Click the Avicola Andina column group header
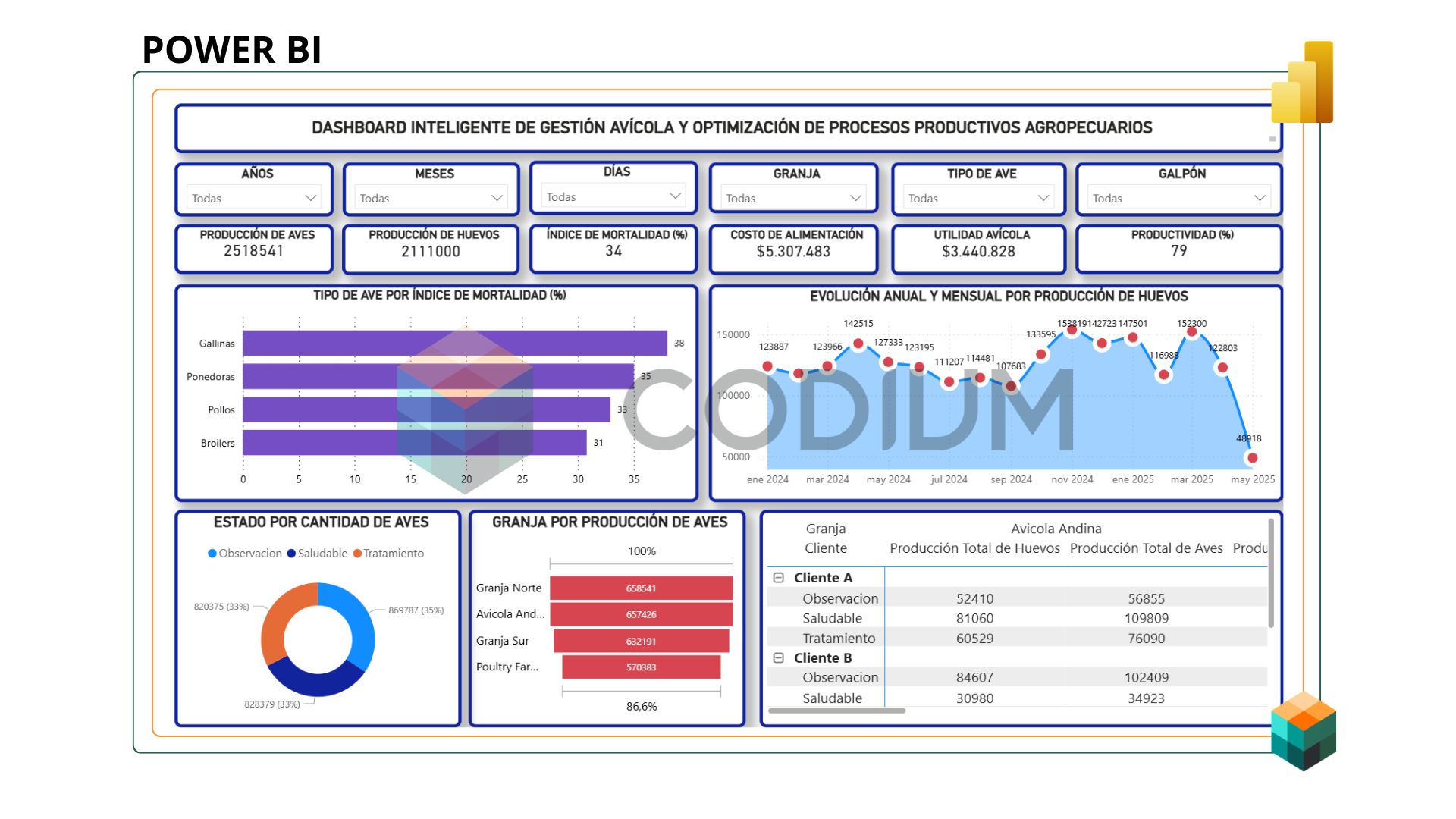 coord(1056,529)
